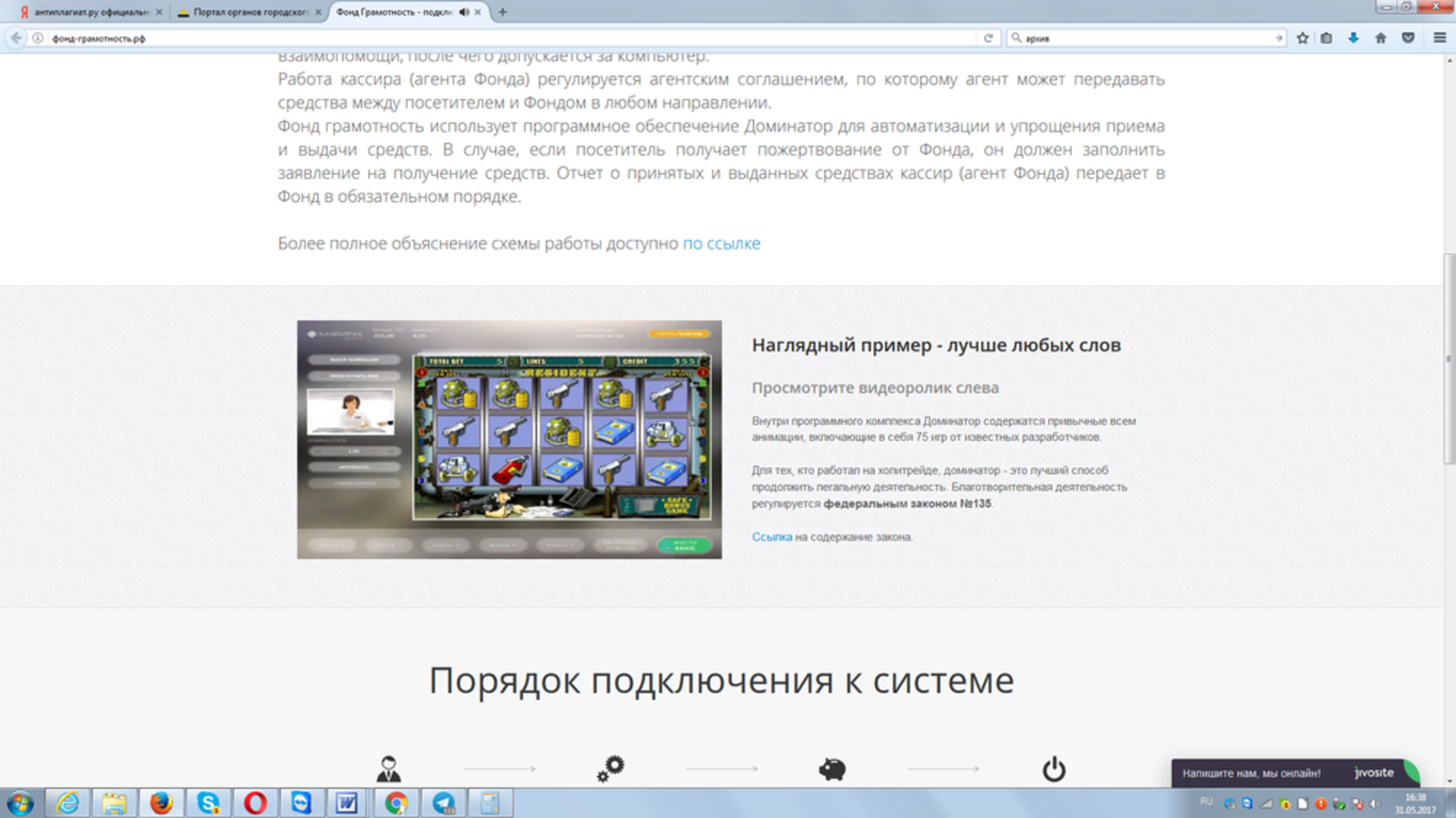Click the scrollbar down arrow
The width and height of the screenshot is (1456, 818).
(x=1449, y=781)
